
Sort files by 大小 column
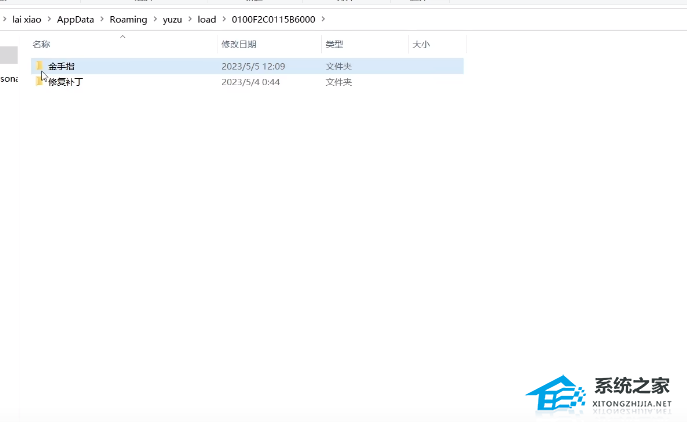(421, 44)
